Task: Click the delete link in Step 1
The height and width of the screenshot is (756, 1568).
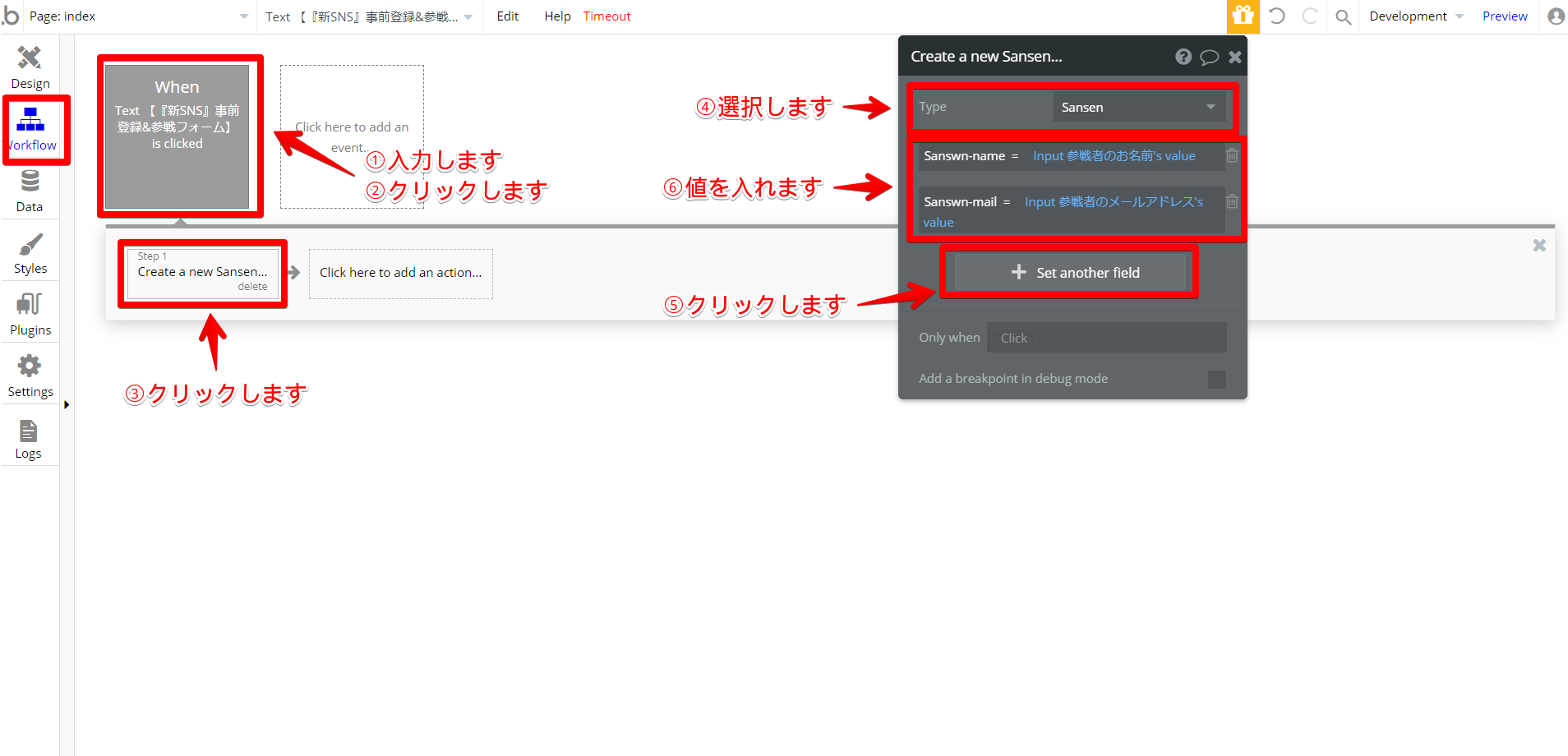Action: [x=252, y=286]
